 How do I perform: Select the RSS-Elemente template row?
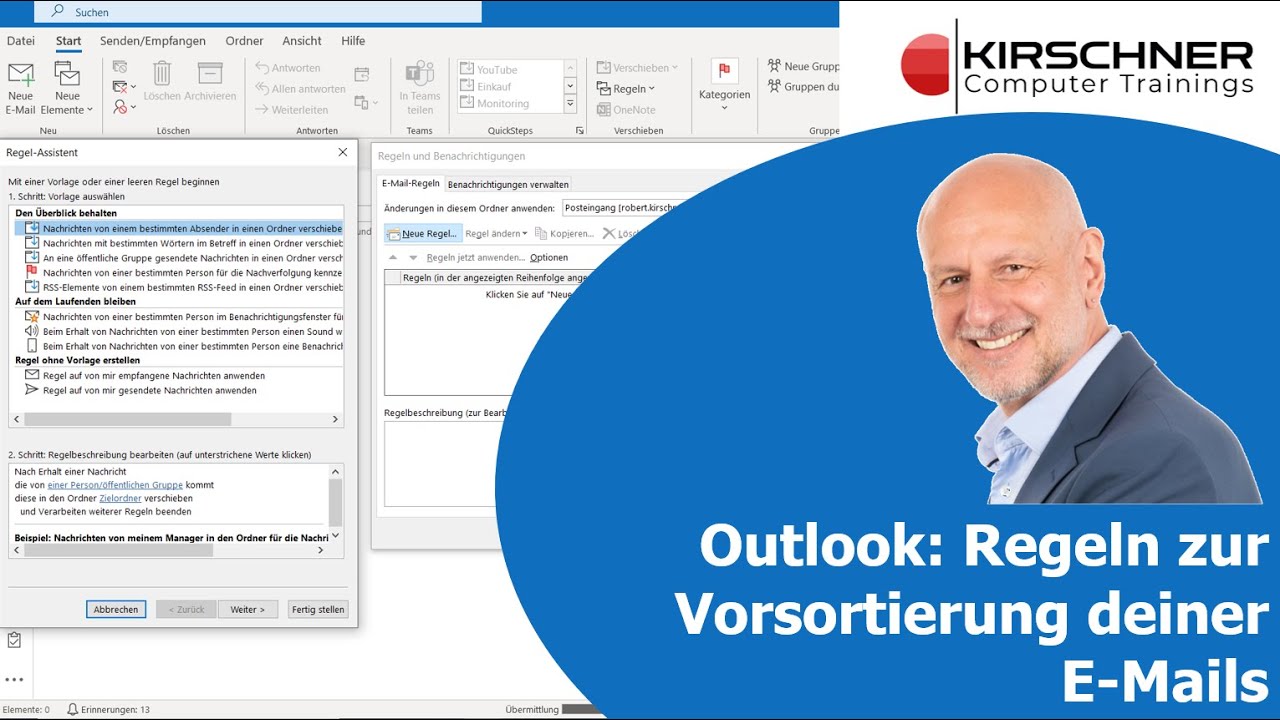pos(180,287)
